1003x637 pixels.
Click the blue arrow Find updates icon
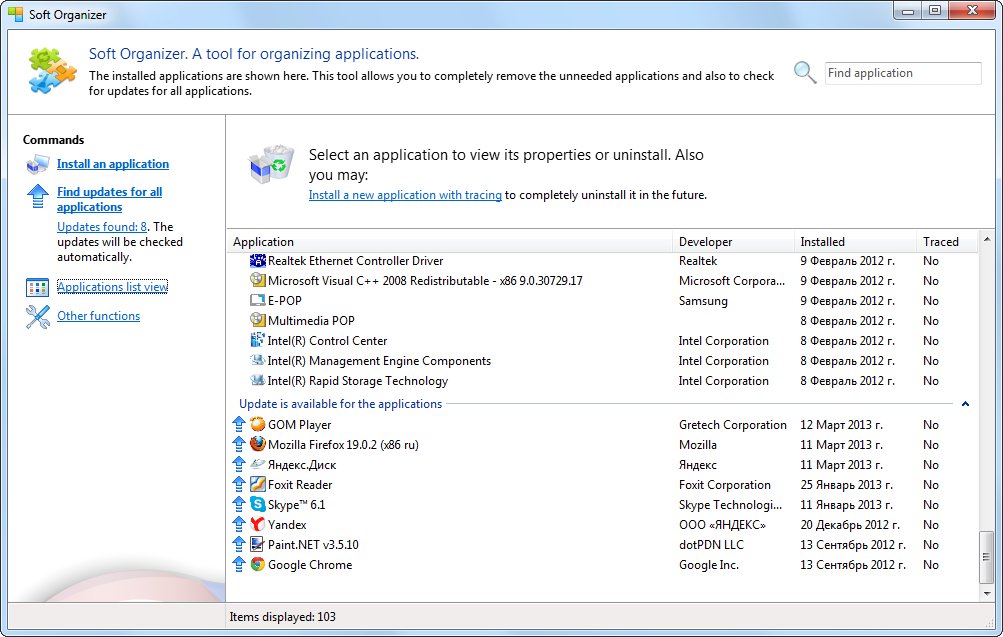[x=38, y=196]
